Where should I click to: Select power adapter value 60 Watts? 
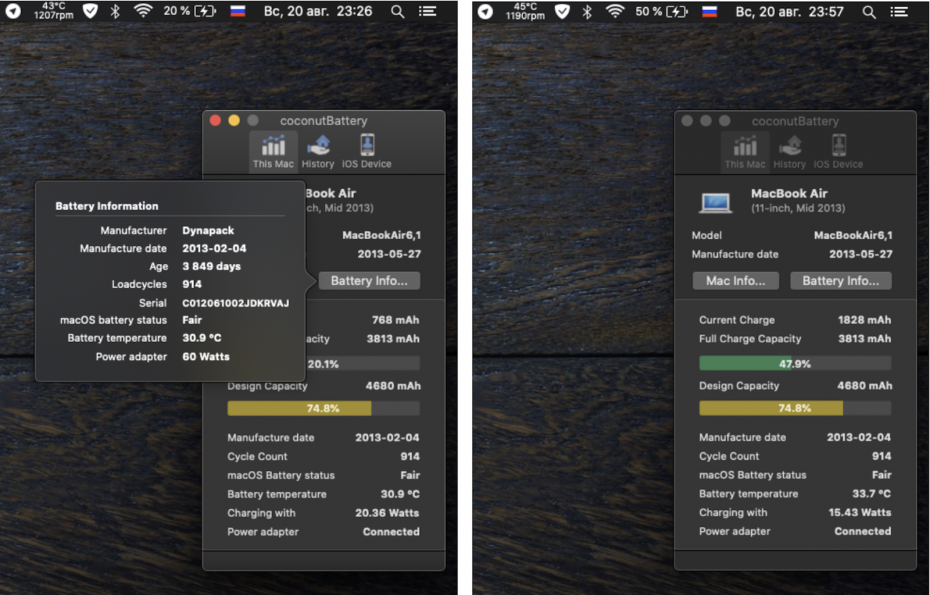tap(206, 357)
